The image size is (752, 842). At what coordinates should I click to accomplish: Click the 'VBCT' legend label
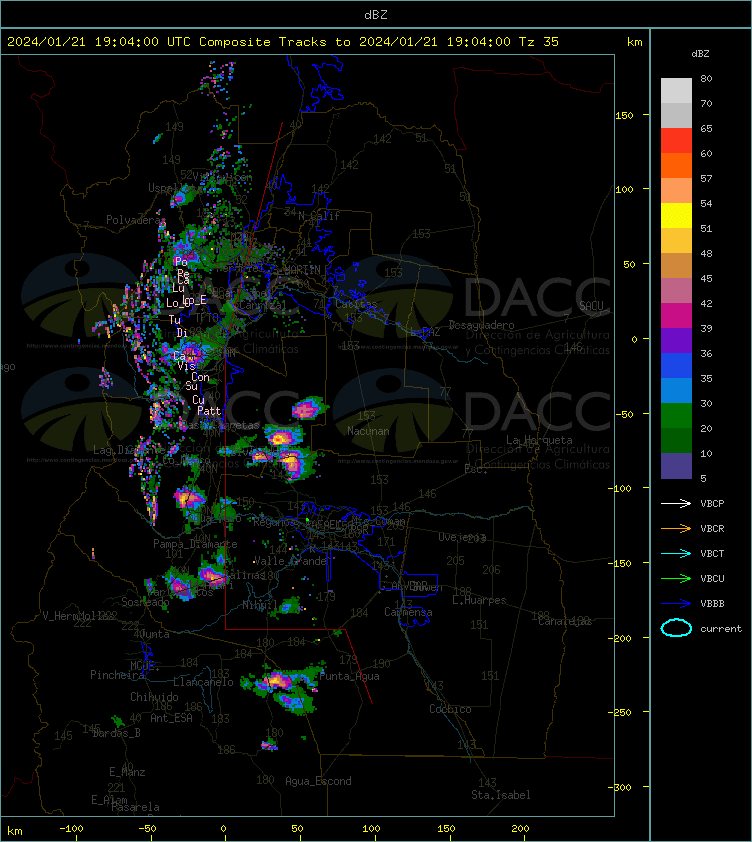click(x=712, y=554)
